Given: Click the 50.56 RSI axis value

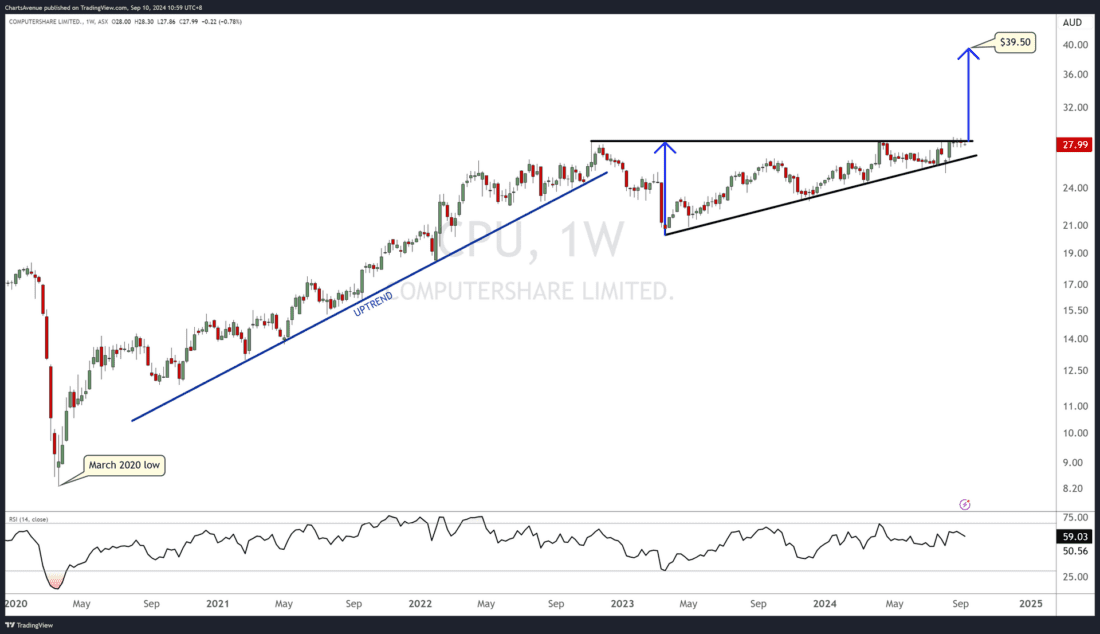Looking at the screenshot, I should pos(1075,551).
